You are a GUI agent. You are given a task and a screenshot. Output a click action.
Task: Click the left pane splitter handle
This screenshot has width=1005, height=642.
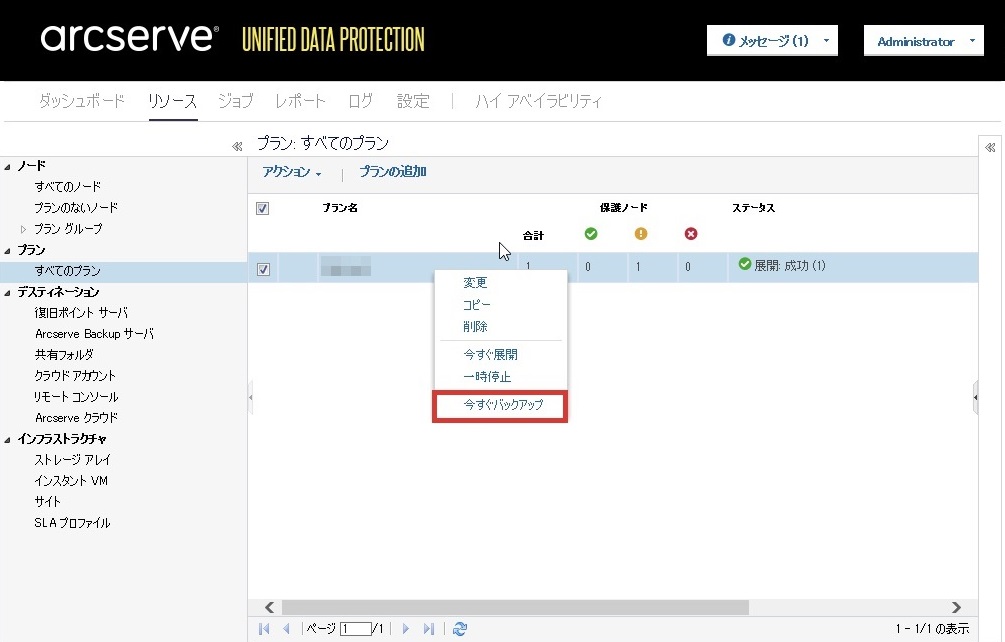click(x=251, y=397)
